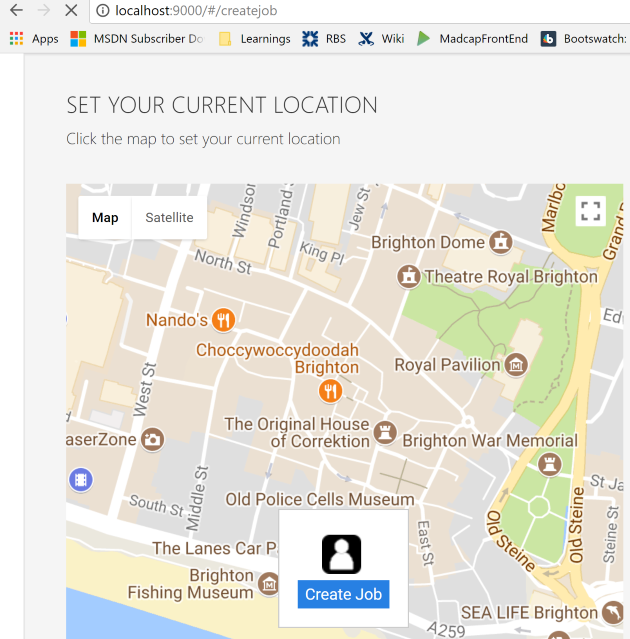Click the Create Job button
Image resolution: width=630 pixels, height=639 pixels.
(344, 594)
